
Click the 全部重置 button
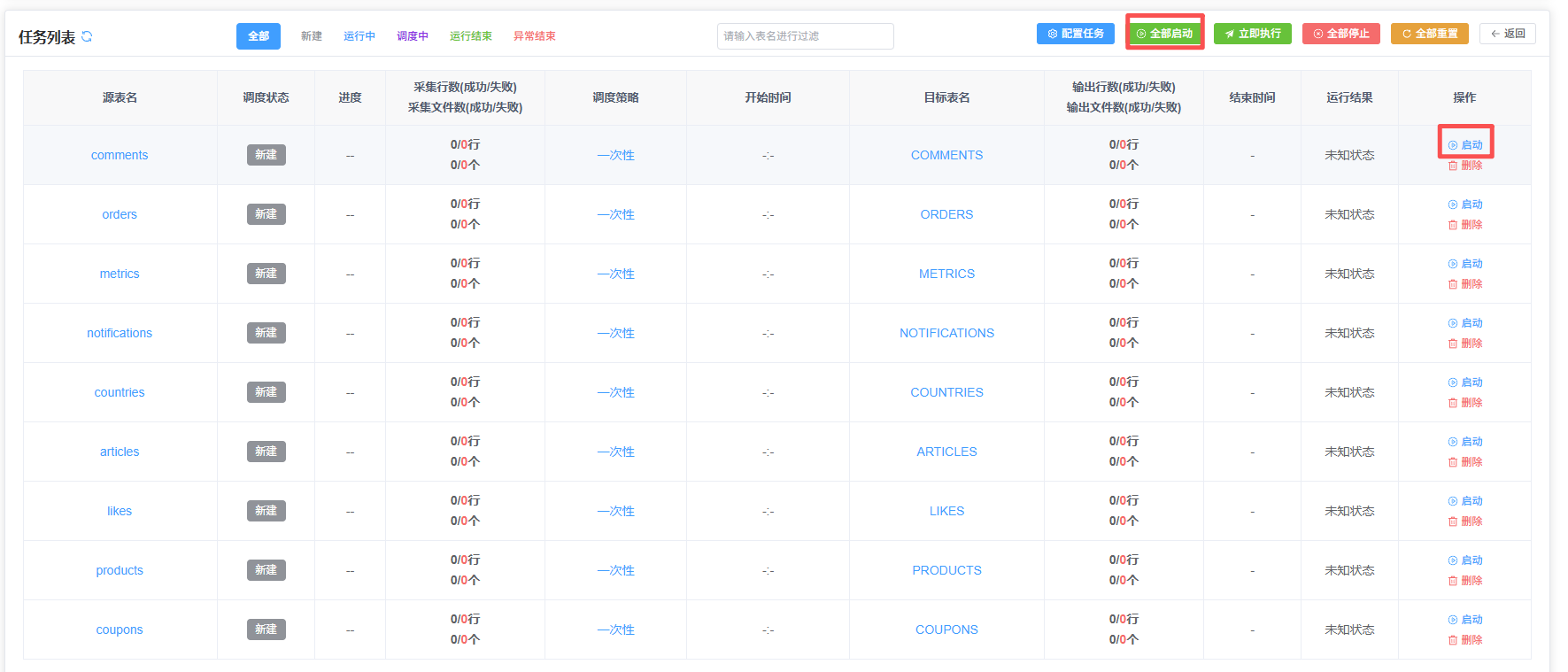1430,34
